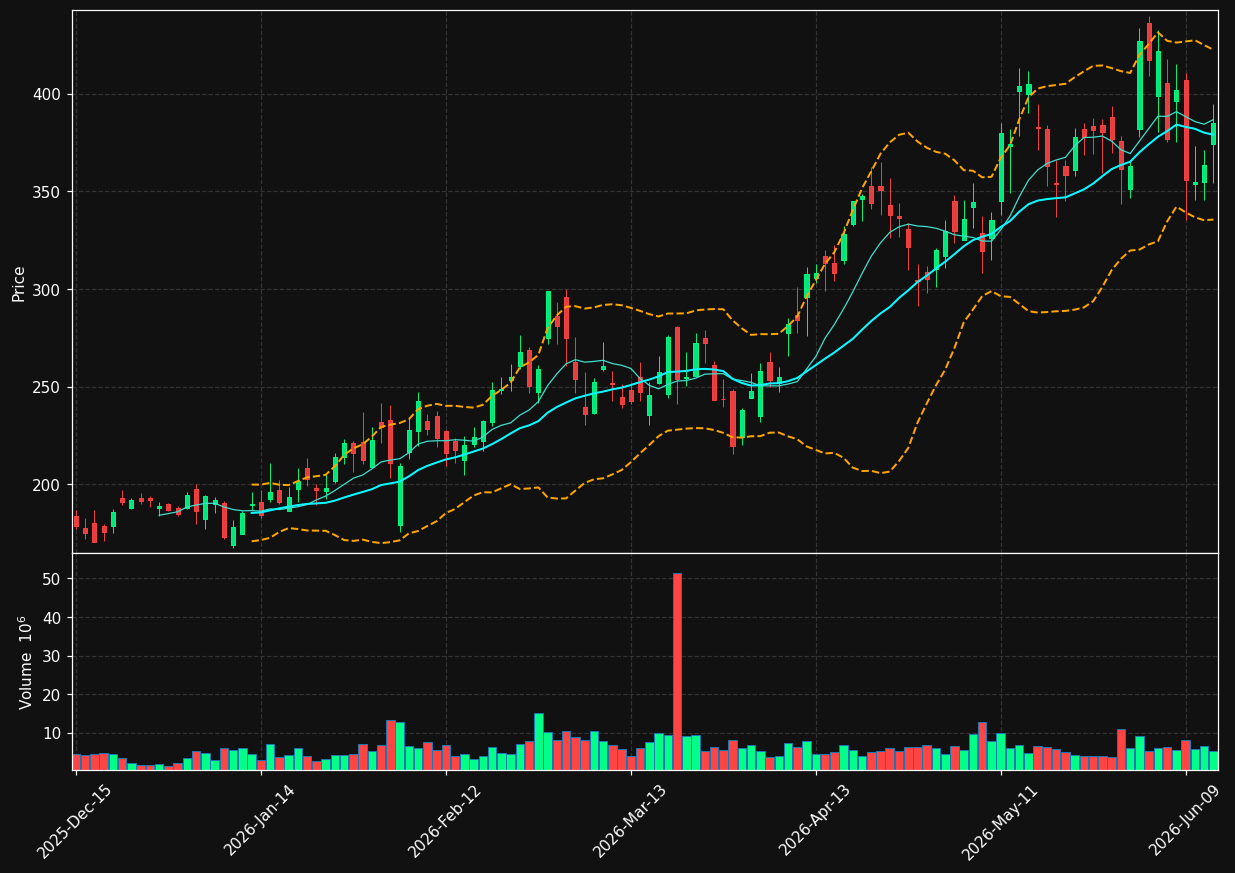Viewport: 1235px width, 873px height.
Task: Click the 10 volume axis label
Action: [53, 734]
